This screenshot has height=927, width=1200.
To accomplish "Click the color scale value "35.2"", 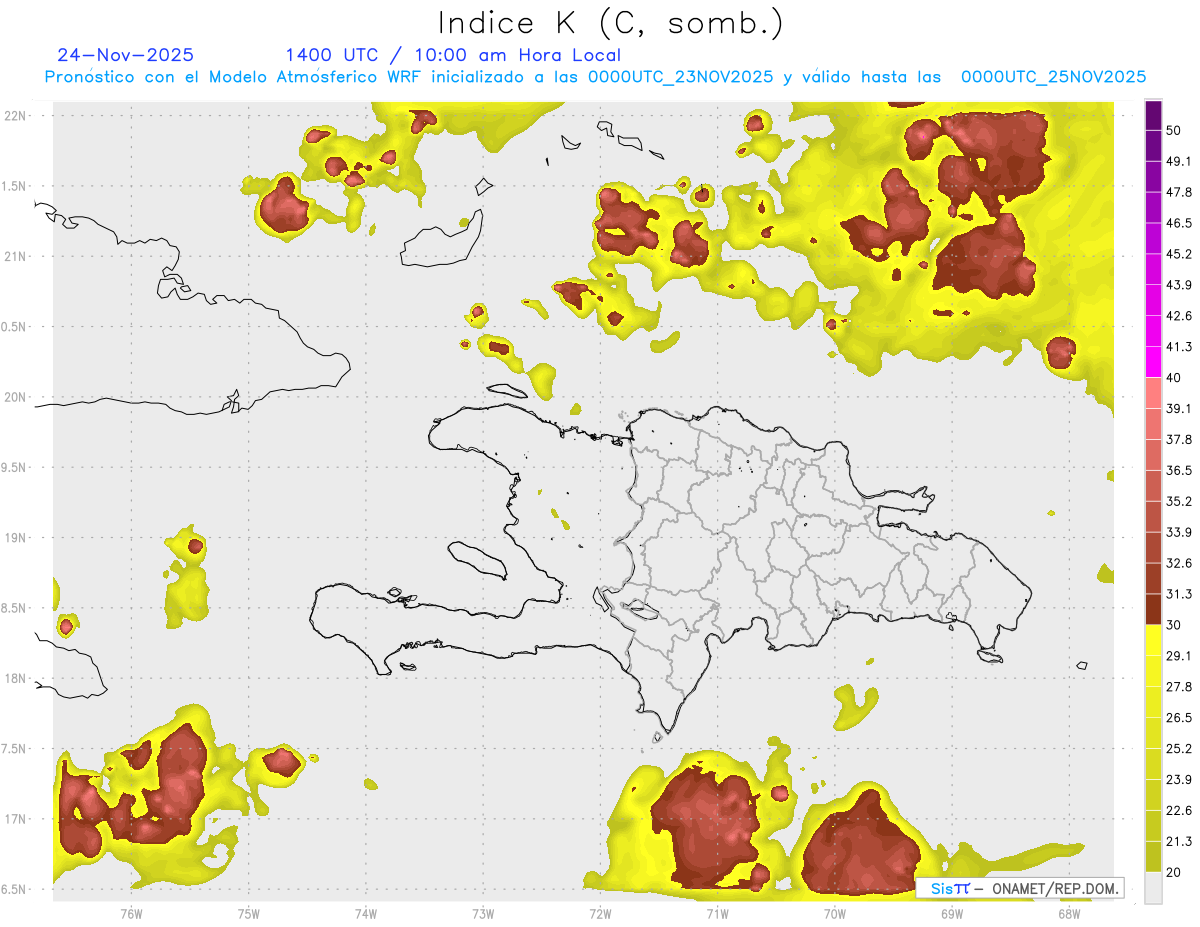I will coord(1178,501).
